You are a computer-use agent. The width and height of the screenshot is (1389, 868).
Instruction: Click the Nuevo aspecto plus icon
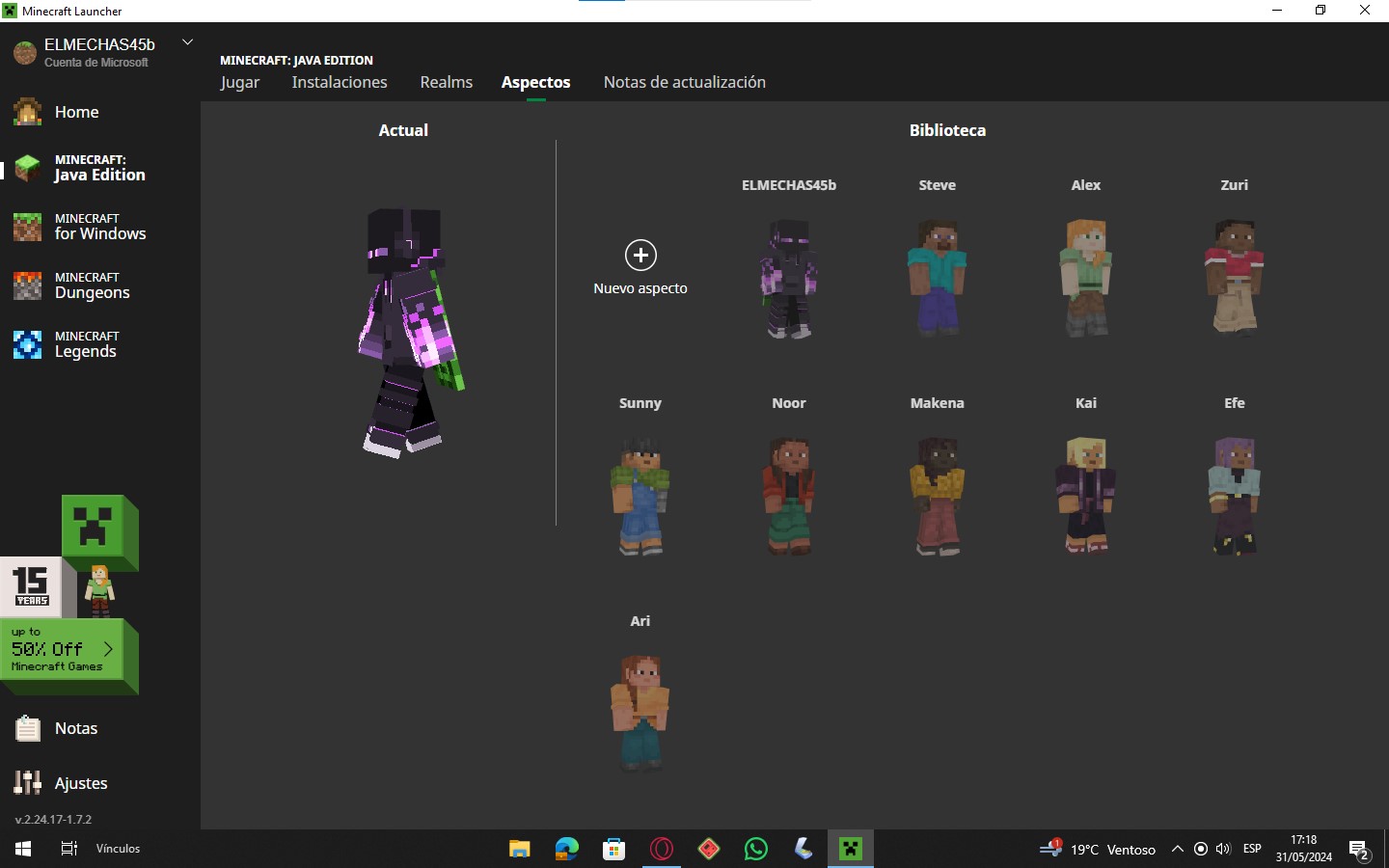pos(640,256)
